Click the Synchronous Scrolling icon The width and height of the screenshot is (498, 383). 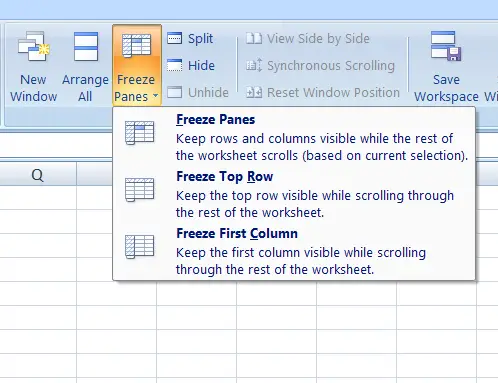click(254, 65)
